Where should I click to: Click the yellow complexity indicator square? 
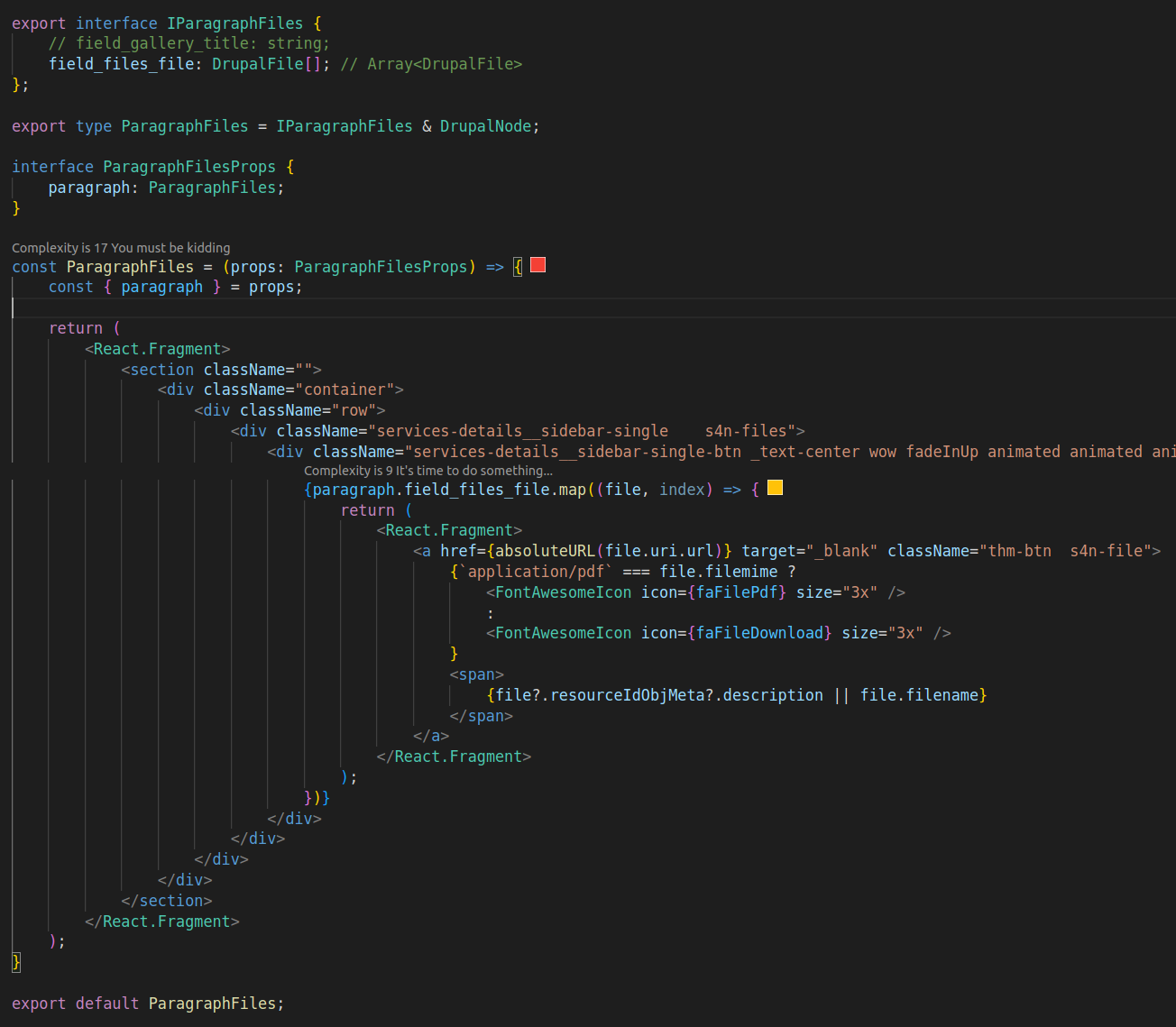coord(775,488)
